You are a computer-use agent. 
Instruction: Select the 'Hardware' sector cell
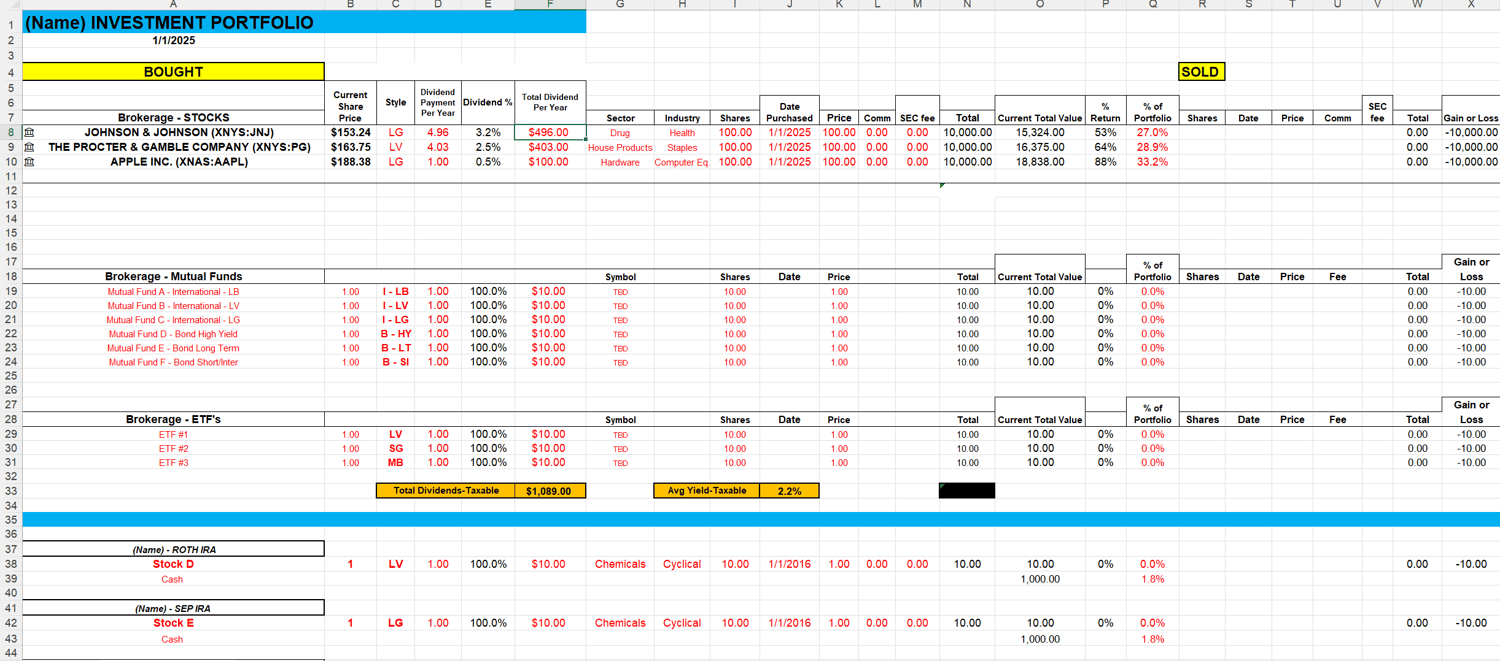(x=620, y=162)
